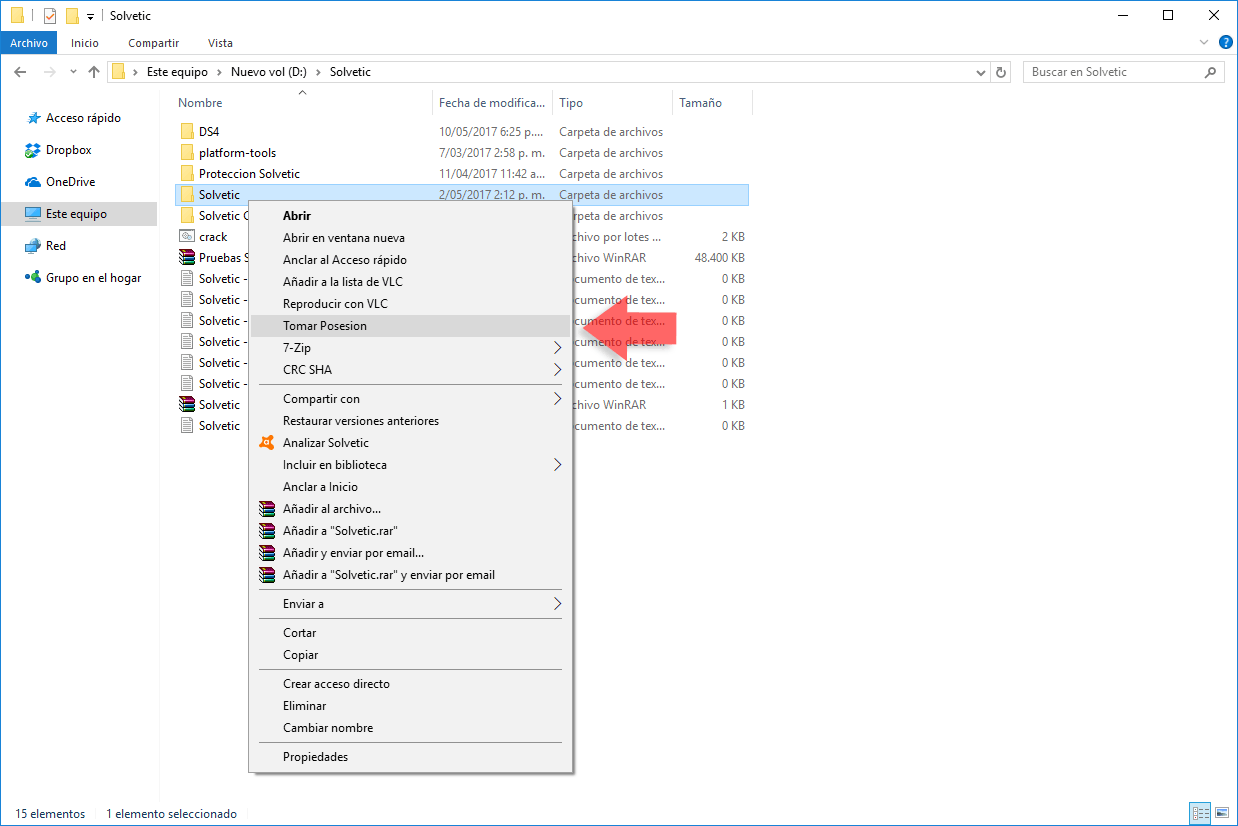
Task: Choose Añadir a "Solvetic.rar" menu entry
Action: 410,531
